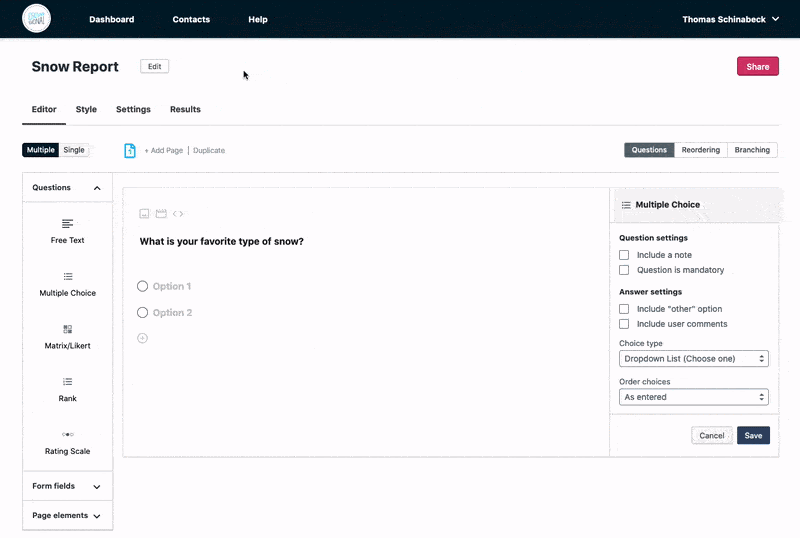Pick the Rating Scale question icon
800x538 pixels.
click(x=68, y=434)
